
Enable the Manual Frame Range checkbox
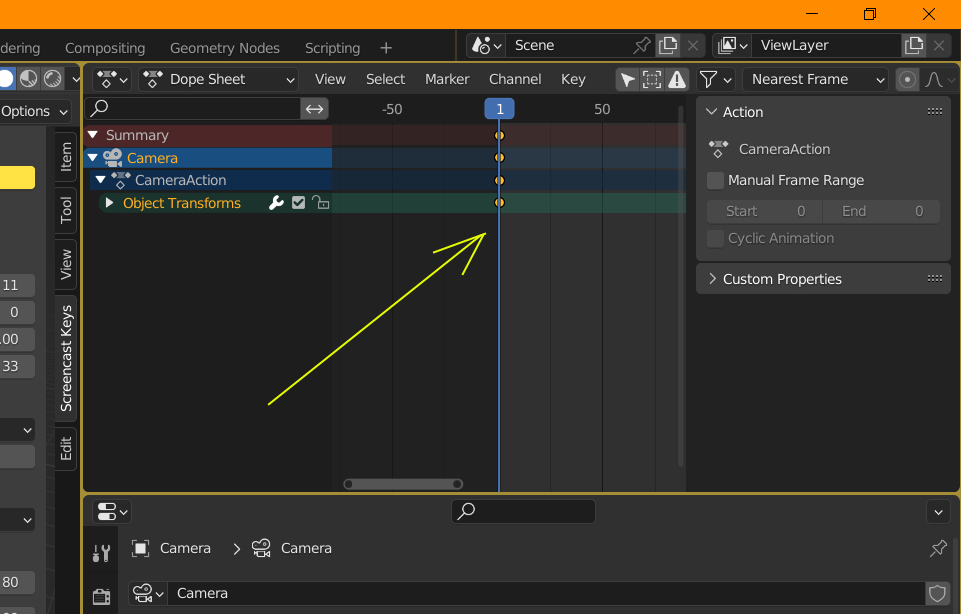click(716, 181)
